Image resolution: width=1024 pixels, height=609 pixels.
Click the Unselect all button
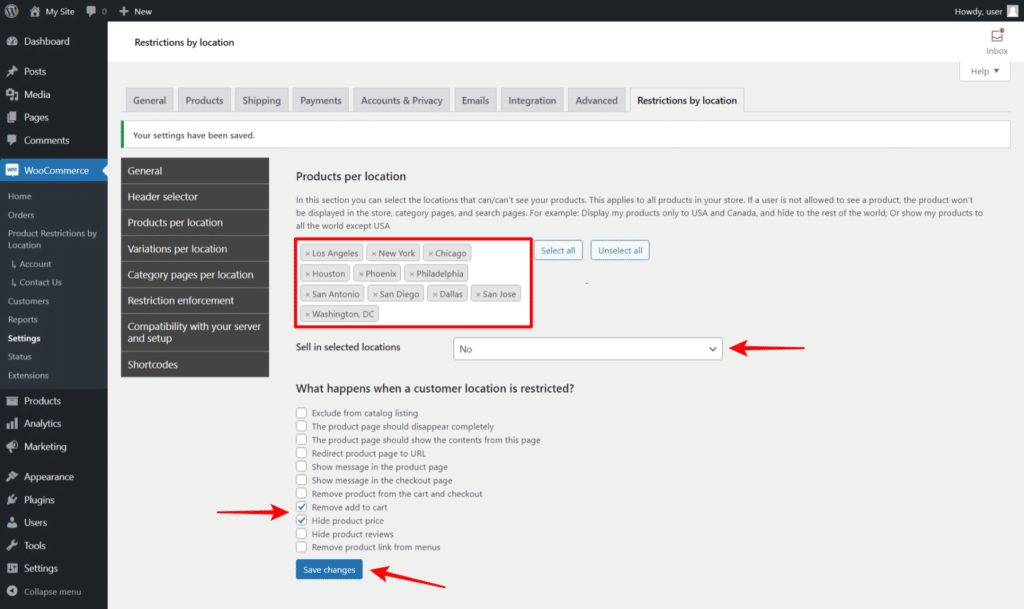pyautogui.click(x=620, y=251)
